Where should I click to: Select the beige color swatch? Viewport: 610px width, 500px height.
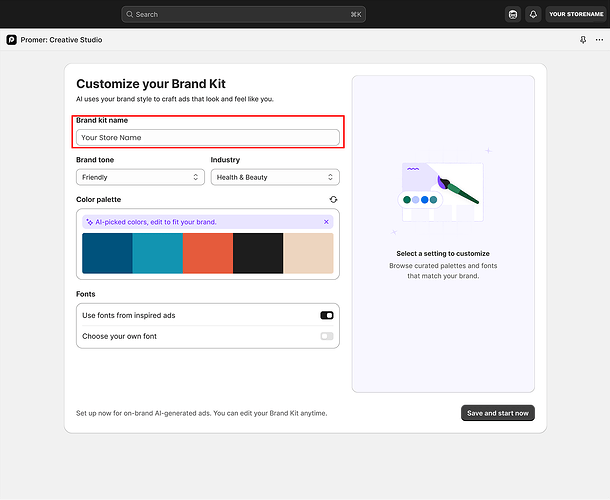click(309, 253)
